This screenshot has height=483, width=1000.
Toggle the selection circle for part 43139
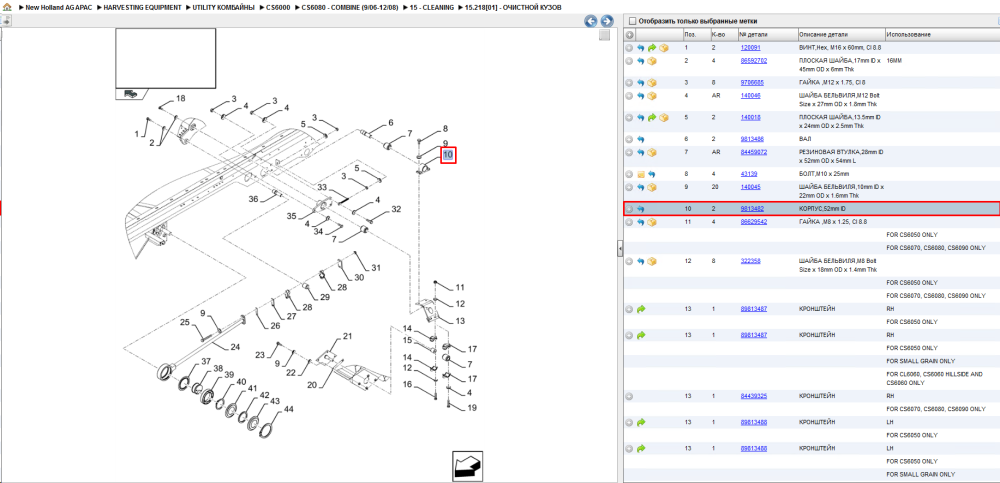pos(629,174)
